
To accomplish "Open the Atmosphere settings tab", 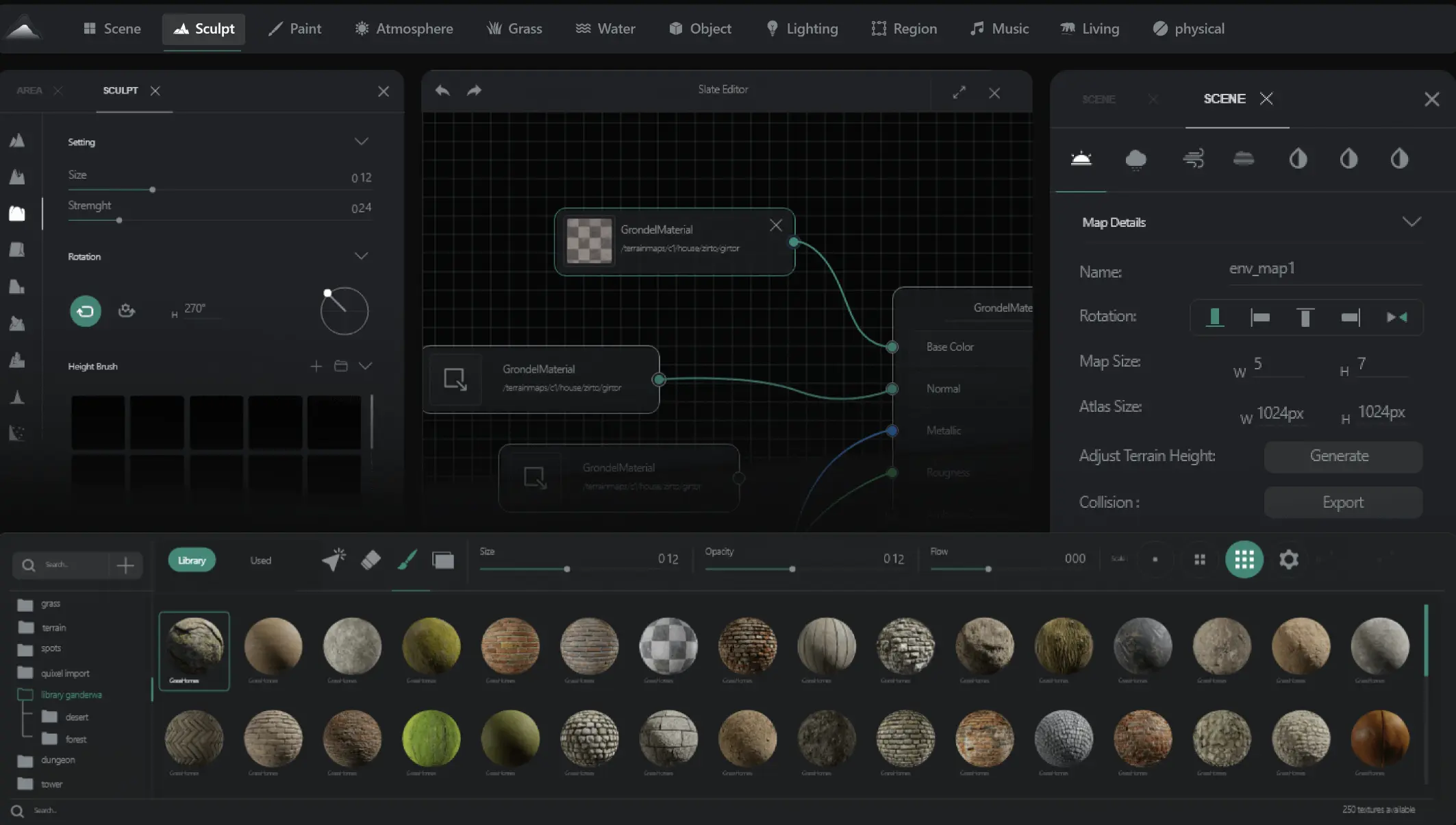I will 414,28.
